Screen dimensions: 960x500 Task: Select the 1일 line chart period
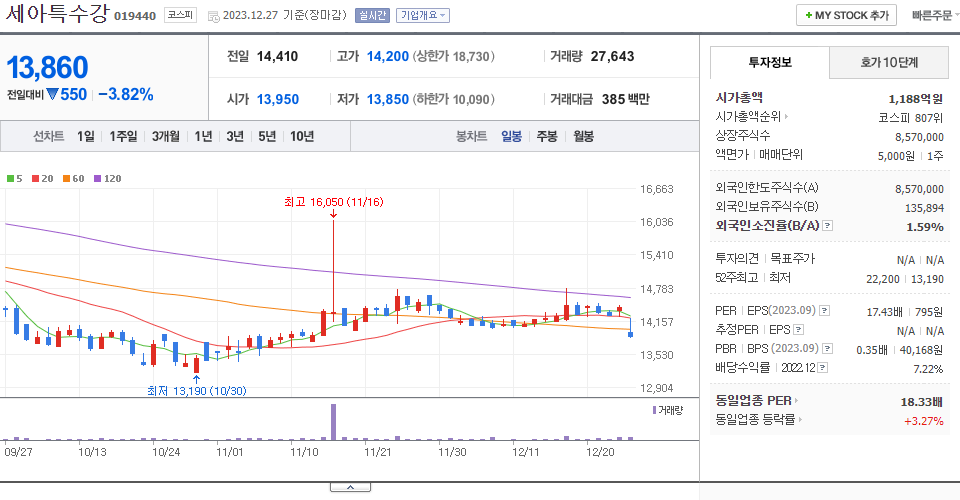(x=86, y=136)
